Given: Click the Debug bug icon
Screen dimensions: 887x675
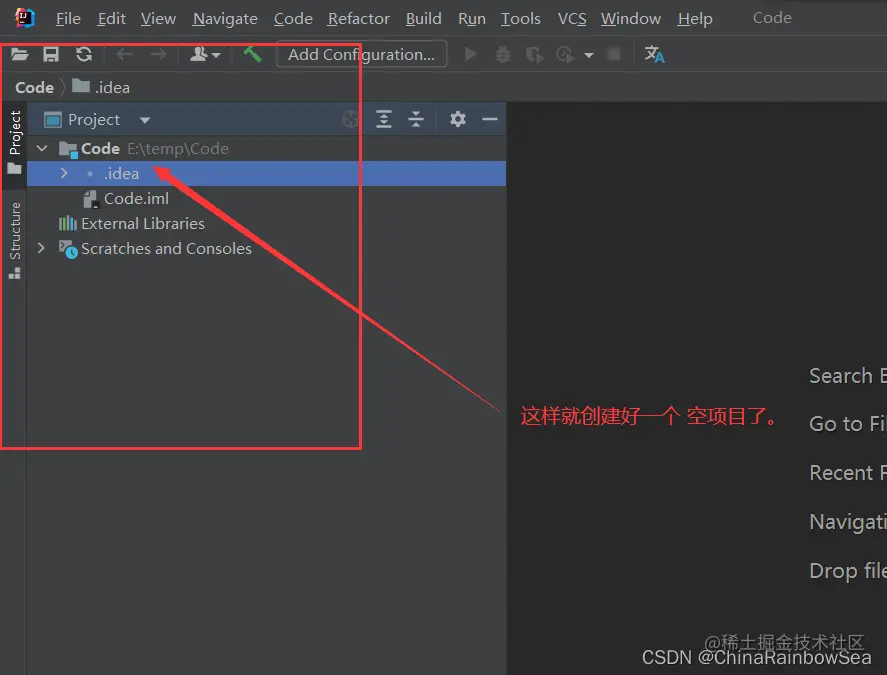Looking at the screenshot, I should [503, 54].
